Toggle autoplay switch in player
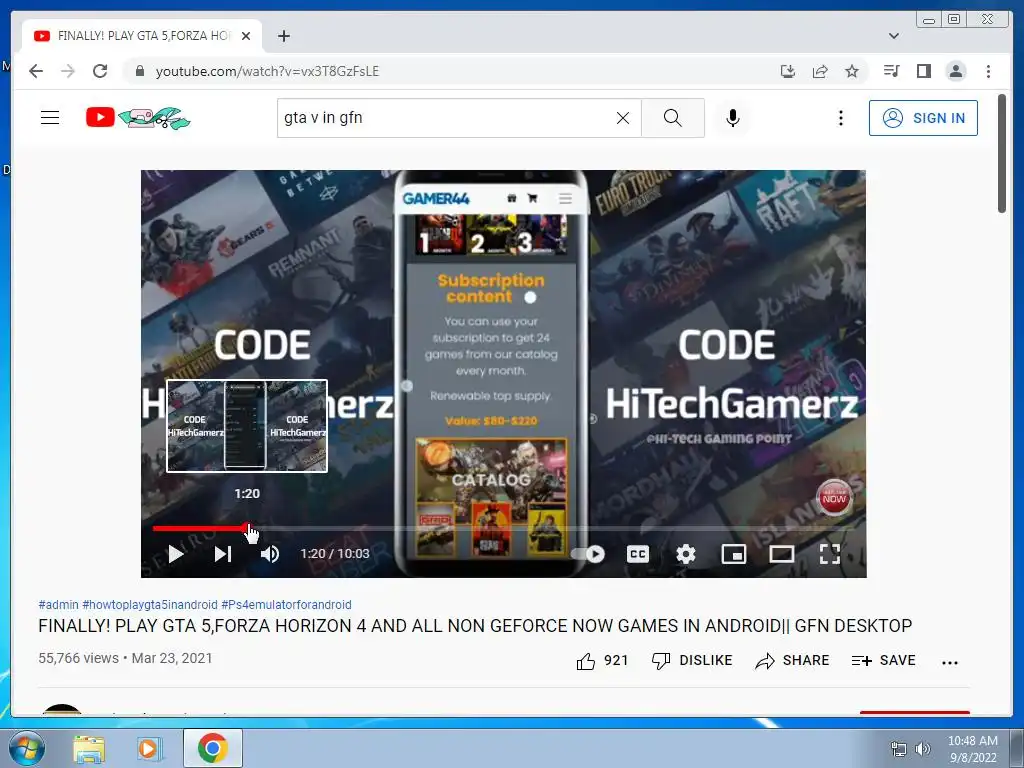The height and width of the screenshot is (768, 1024). 588,554
